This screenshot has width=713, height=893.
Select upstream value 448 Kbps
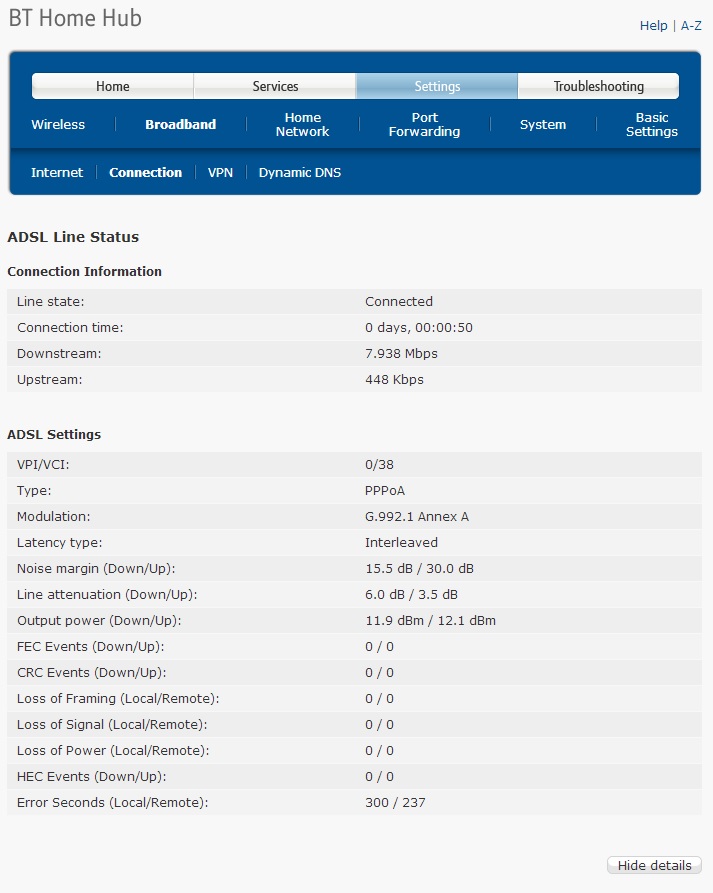(394, 379)
